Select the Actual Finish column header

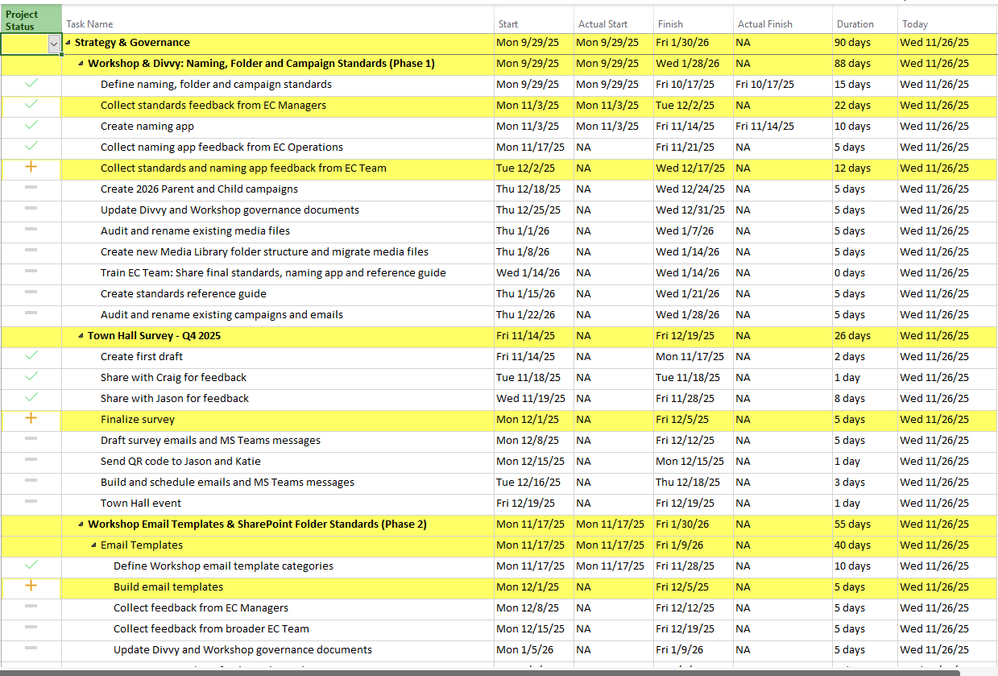pos(783,20)
